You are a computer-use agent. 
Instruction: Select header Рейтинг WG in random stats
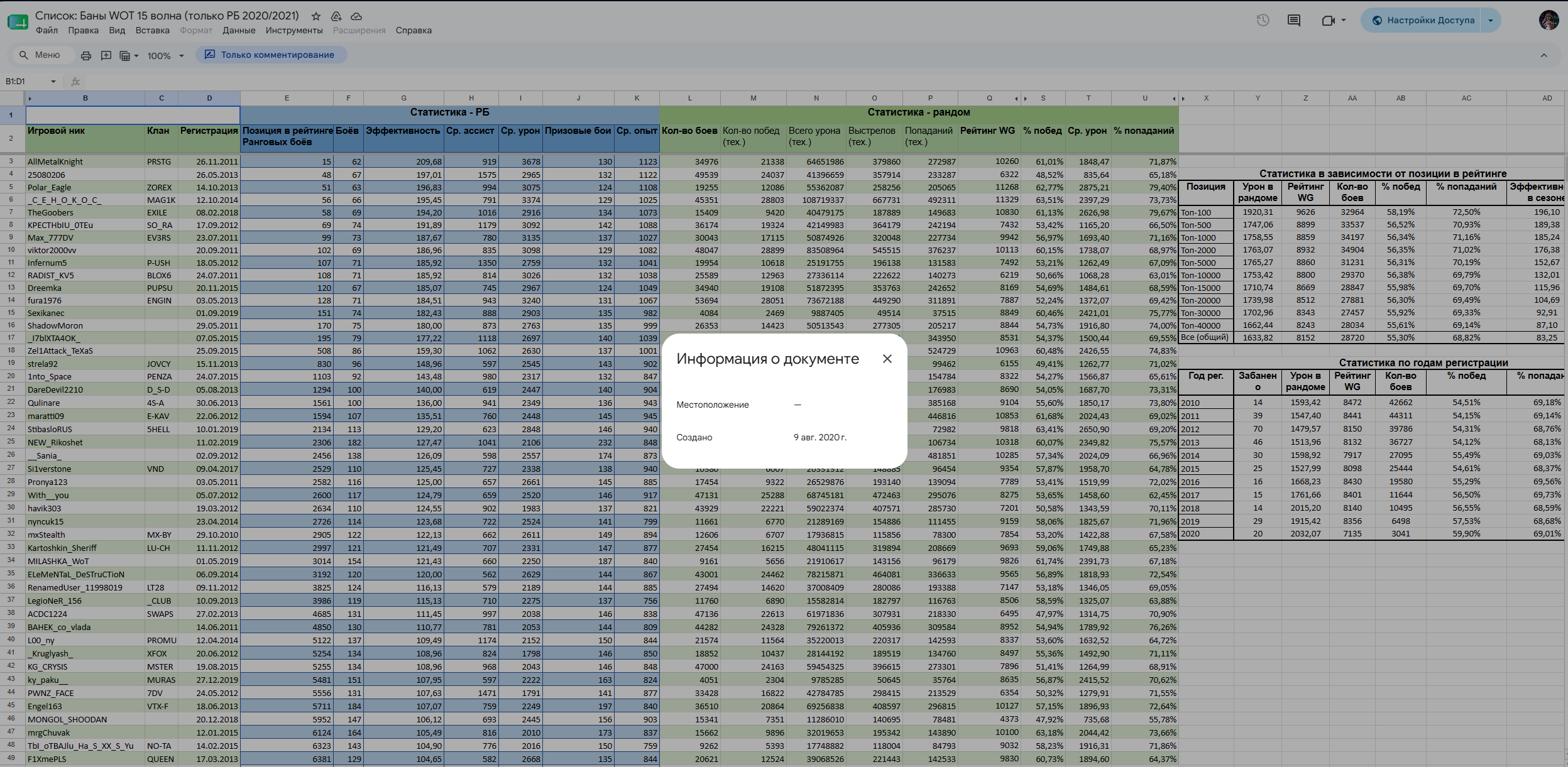click(x=989, y=138)
